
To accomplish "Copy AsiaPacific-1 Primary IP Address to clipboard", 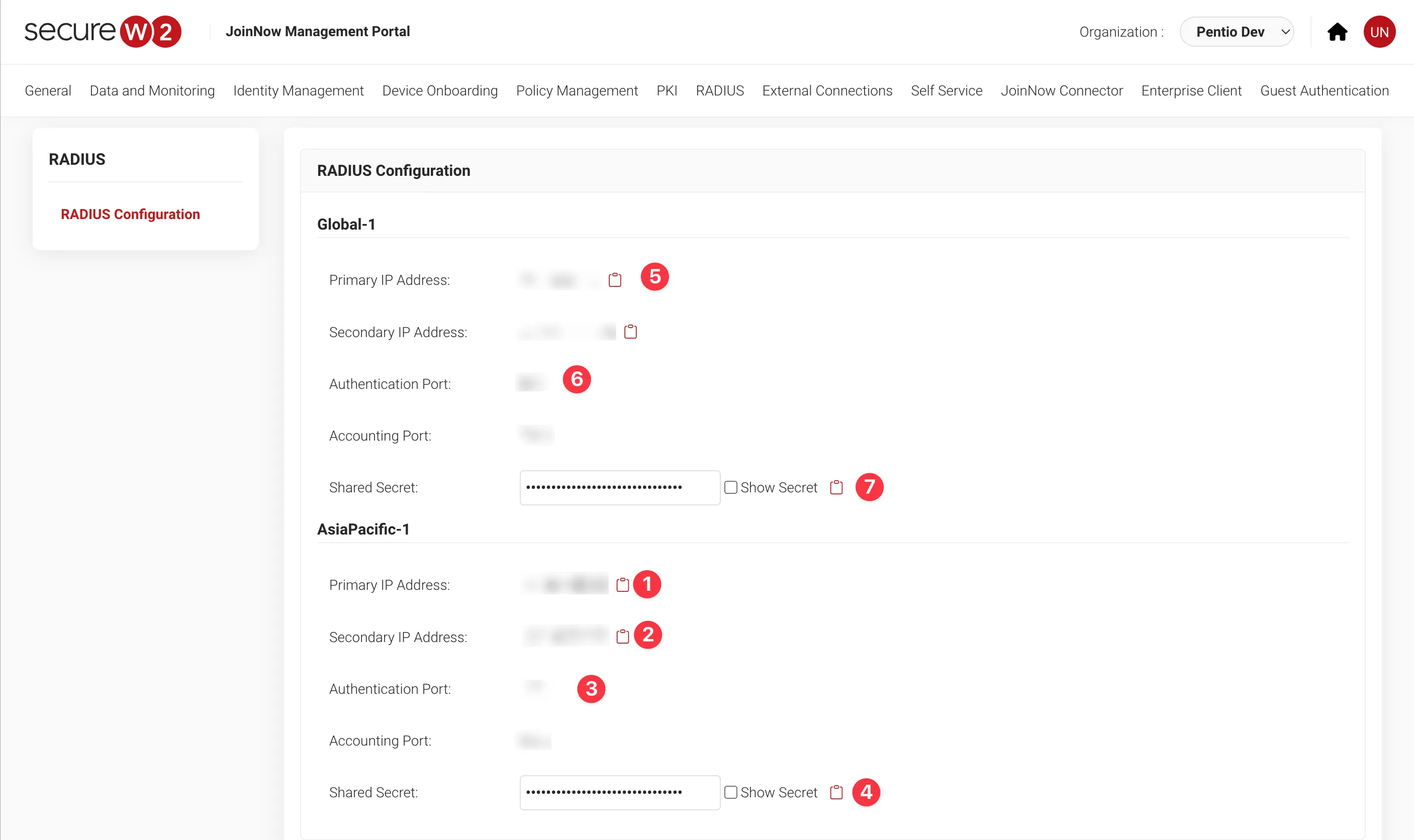I will click(x=622, y=585).
